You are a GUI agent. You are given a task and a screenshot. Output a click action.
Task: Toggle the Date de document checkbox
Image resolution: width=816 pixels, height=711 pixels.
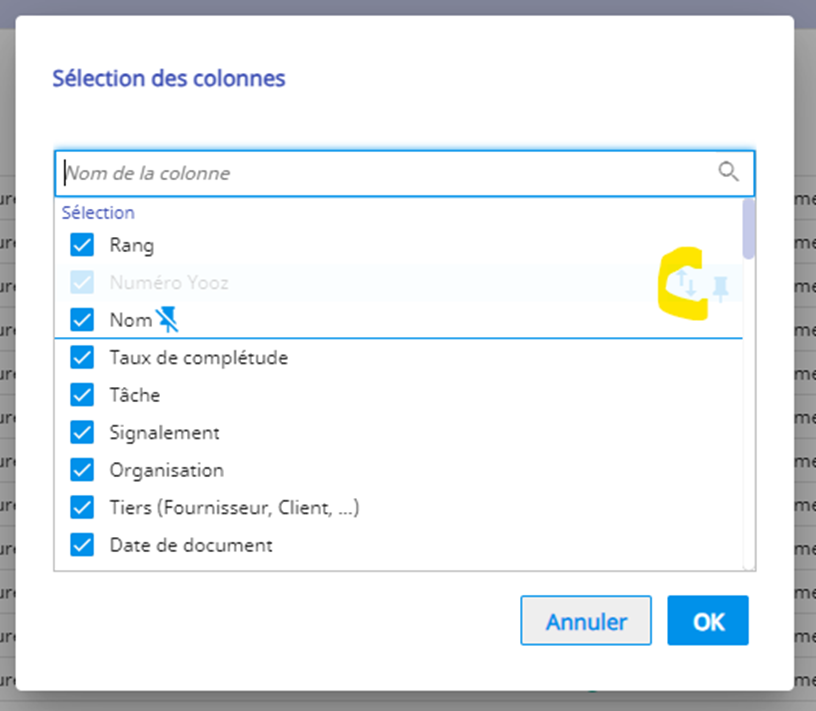82,546
